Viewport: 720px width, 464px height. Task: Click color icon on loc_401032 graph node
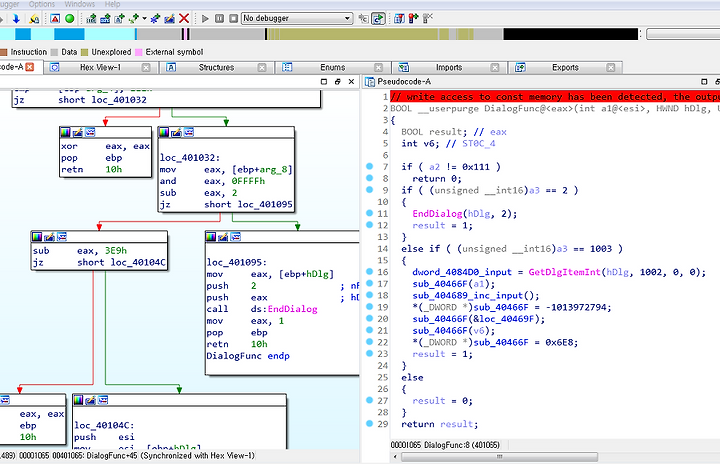pos(164,133)
